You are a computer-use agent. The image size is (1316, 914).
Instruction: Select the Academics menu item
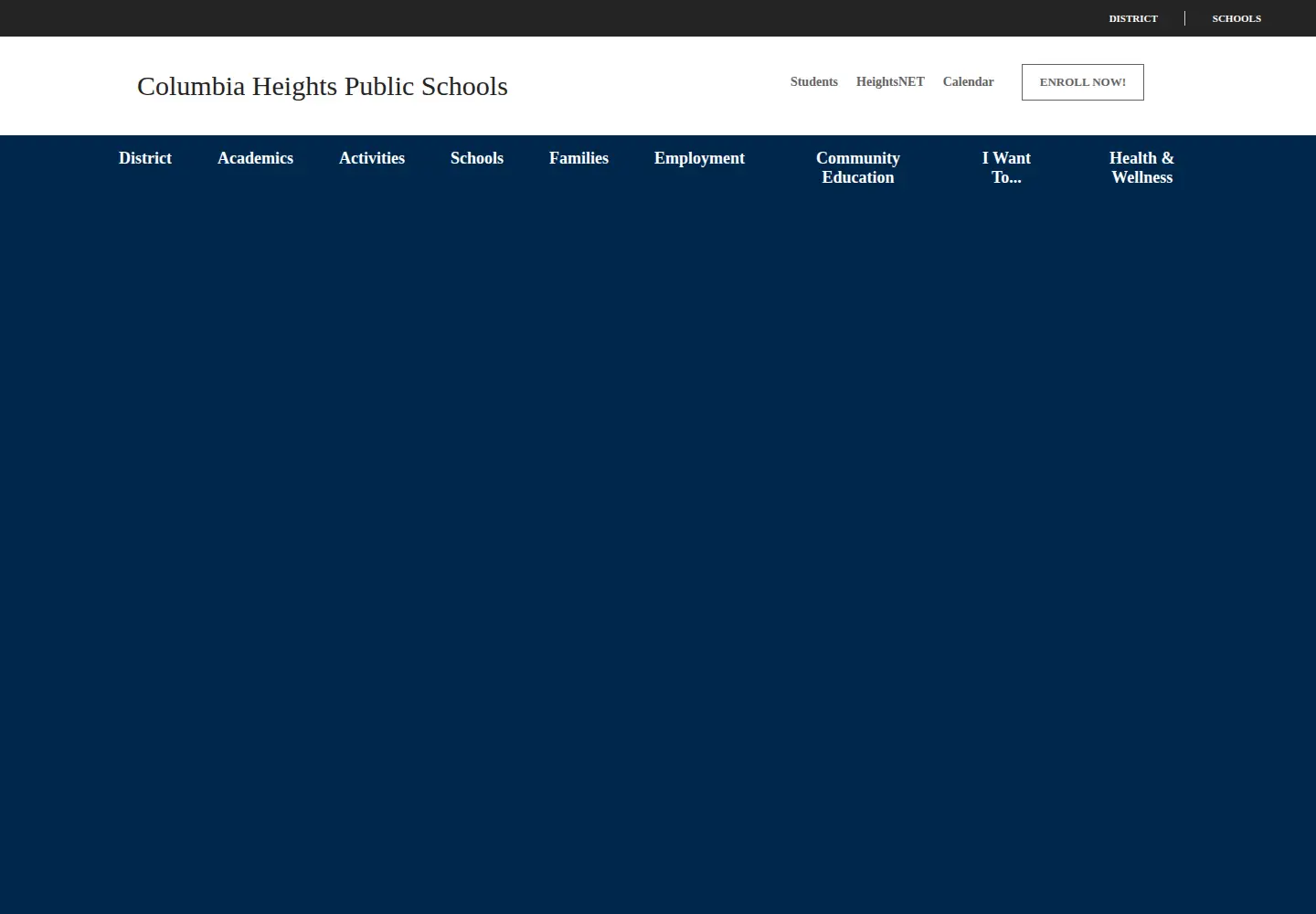[x=255, y=158]
